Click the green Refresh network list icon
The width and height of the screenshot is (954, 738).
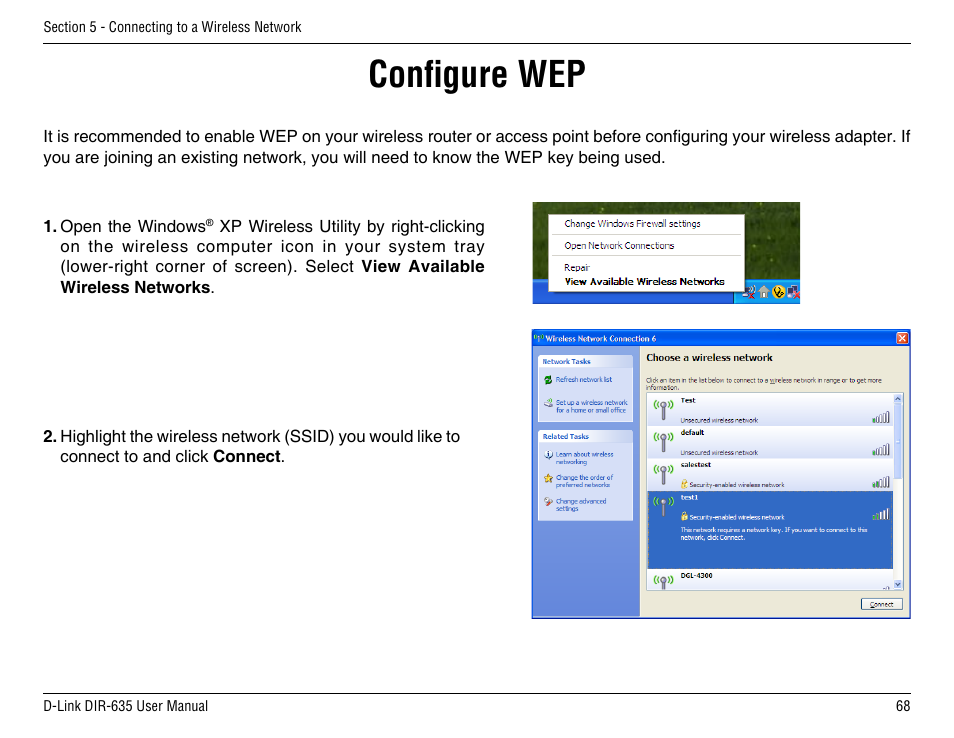click(548, 380)
